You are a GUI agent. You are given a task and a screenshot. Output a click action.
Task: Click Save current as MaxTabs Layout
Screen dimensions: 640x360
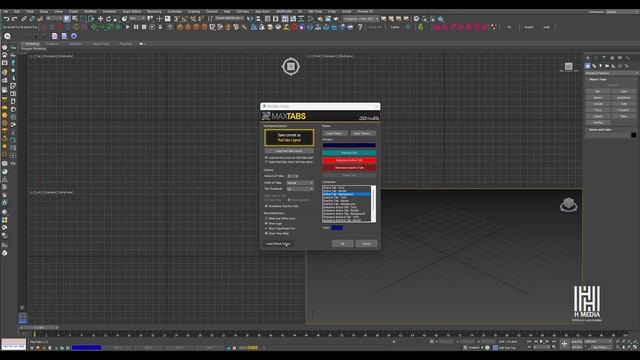289,138
